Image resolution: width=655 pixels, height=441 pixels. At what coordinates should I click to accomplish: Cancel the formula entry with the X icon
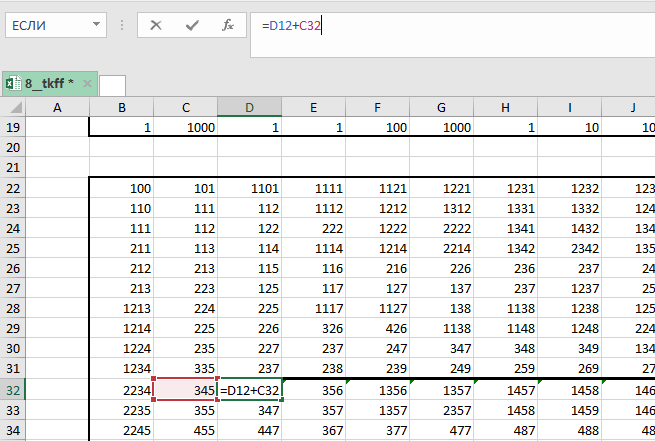[155, 26]
